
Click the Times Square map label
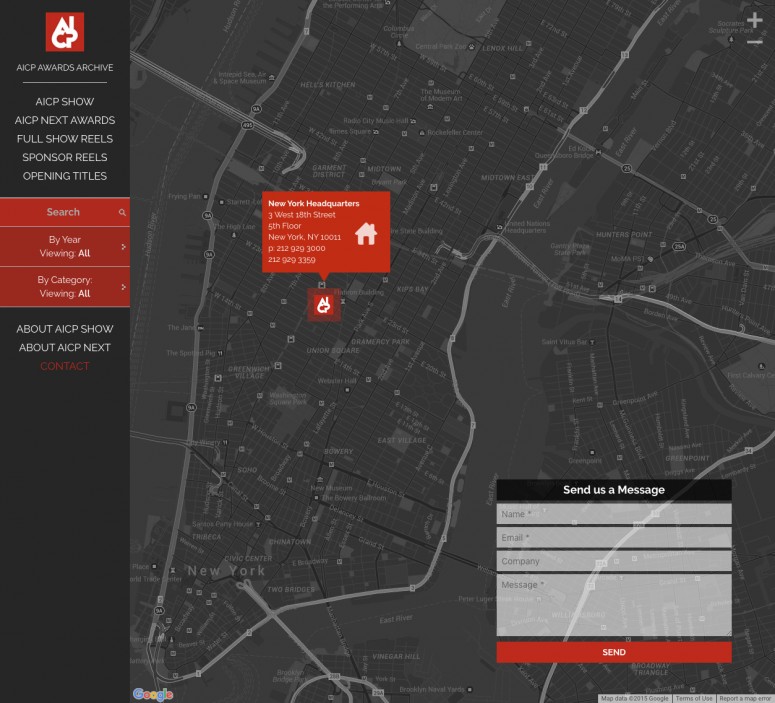coord(350,132)
